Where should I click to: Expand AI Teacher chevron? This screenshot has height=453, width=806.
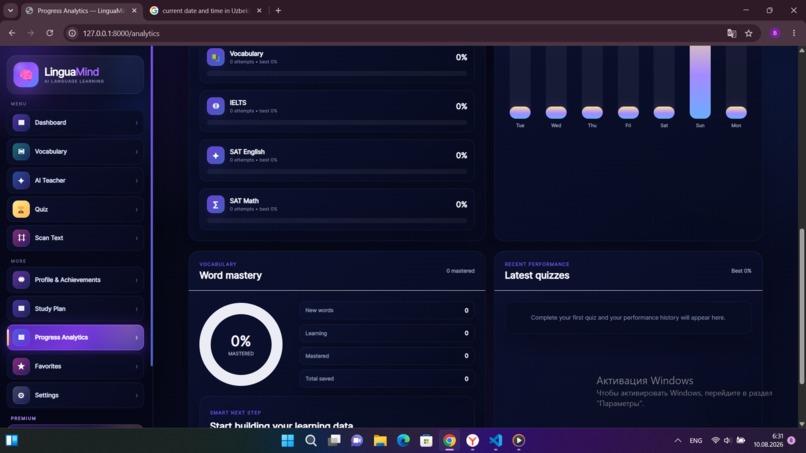(136, 180)
